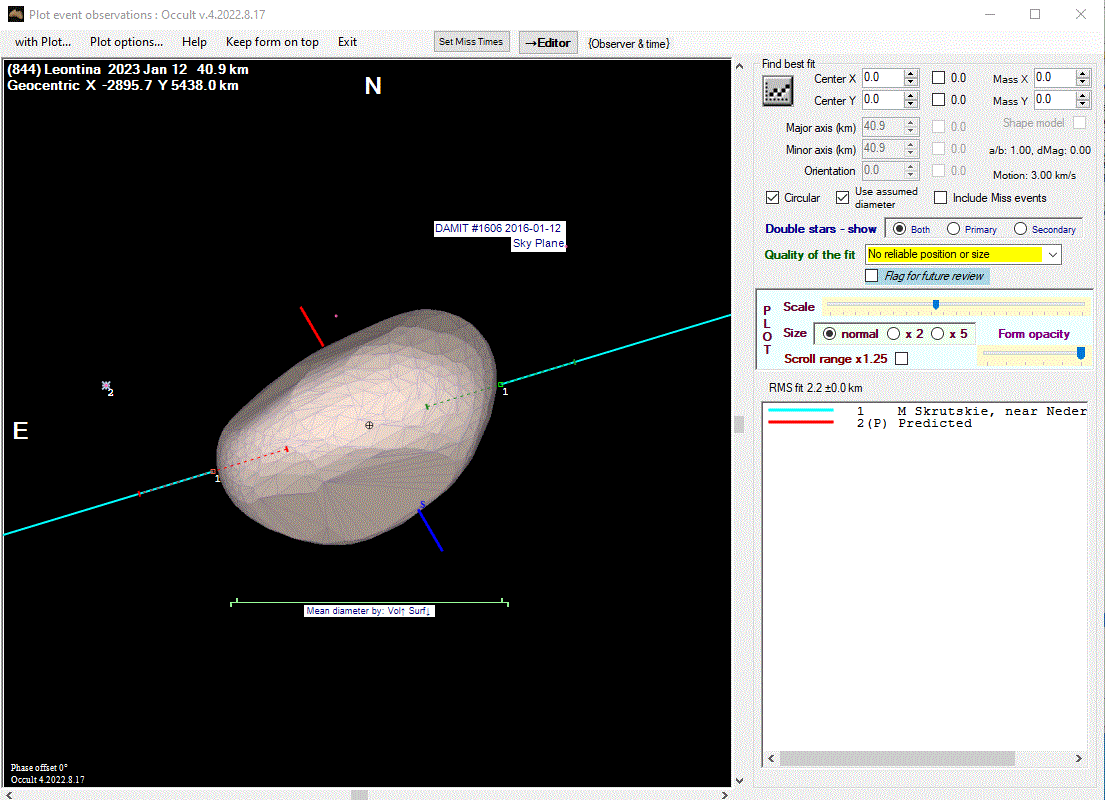Screen dimensions: 1105x800
Task: Toggle the Circular checkbox
Action: 772,197
